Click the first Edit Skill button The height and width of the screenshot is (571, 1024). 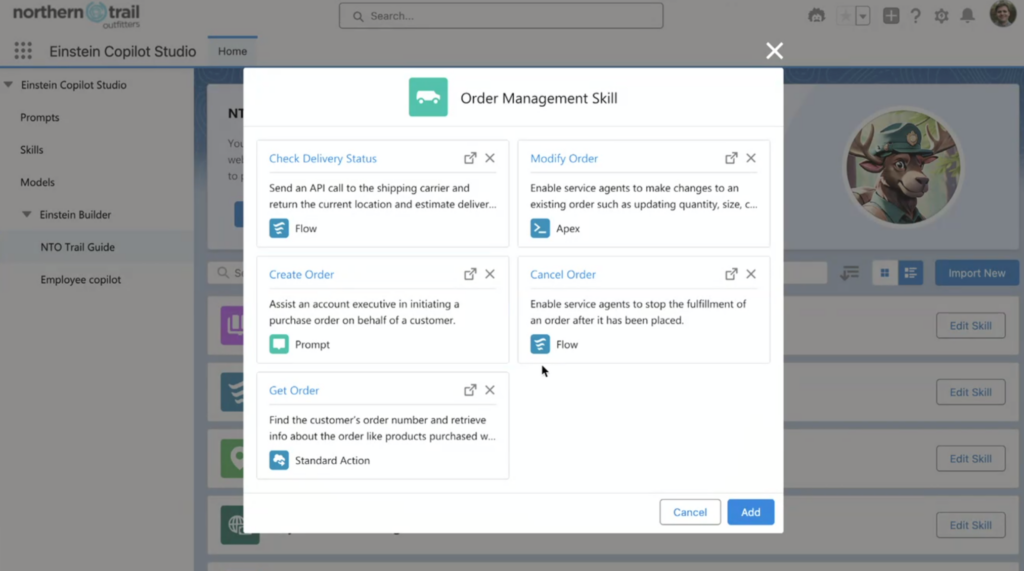point(970,325)
